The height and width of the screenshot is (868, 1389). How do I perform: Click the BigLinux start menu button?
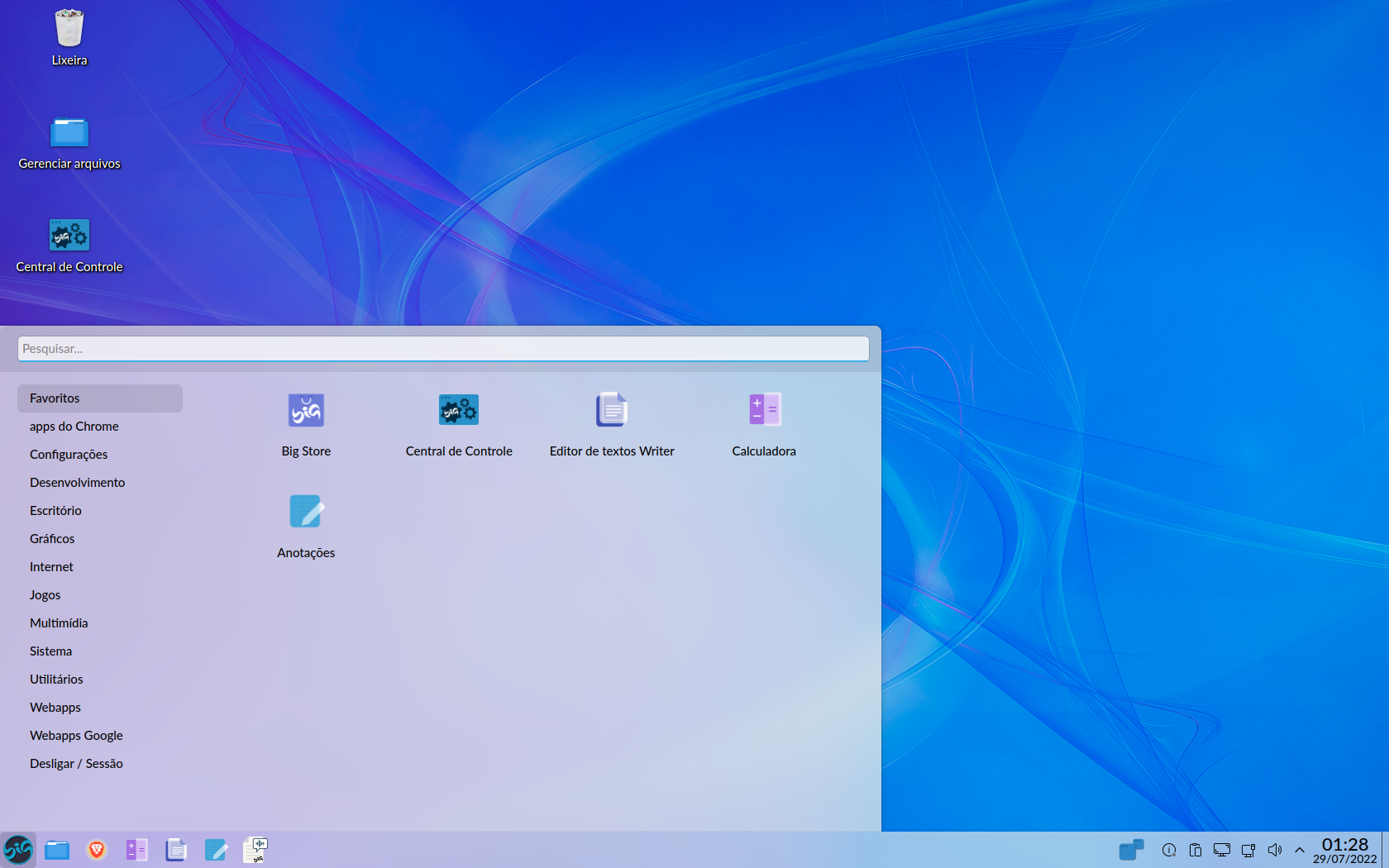tap(18, 849)
